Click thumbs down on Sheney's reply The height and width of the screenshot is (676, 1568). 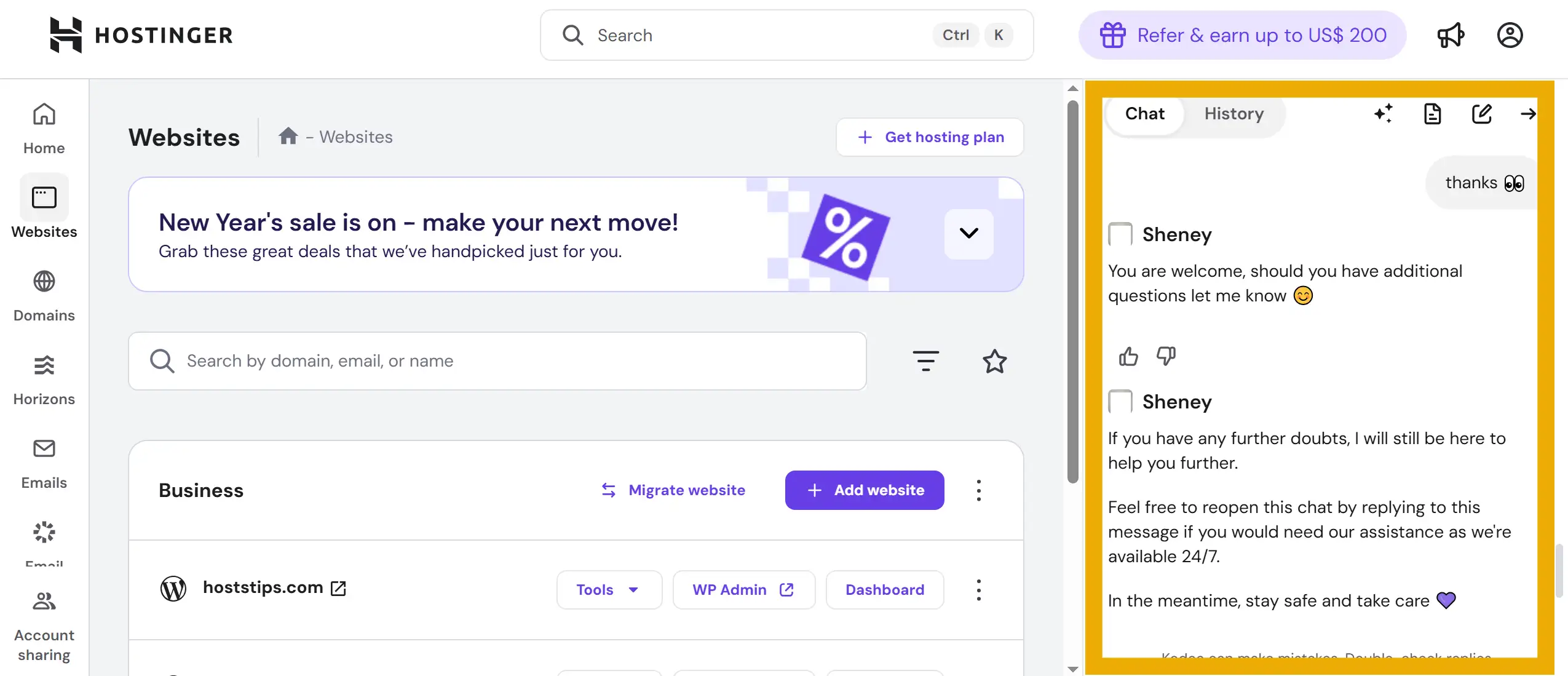pyautogui.click(x=1166, y=356)
